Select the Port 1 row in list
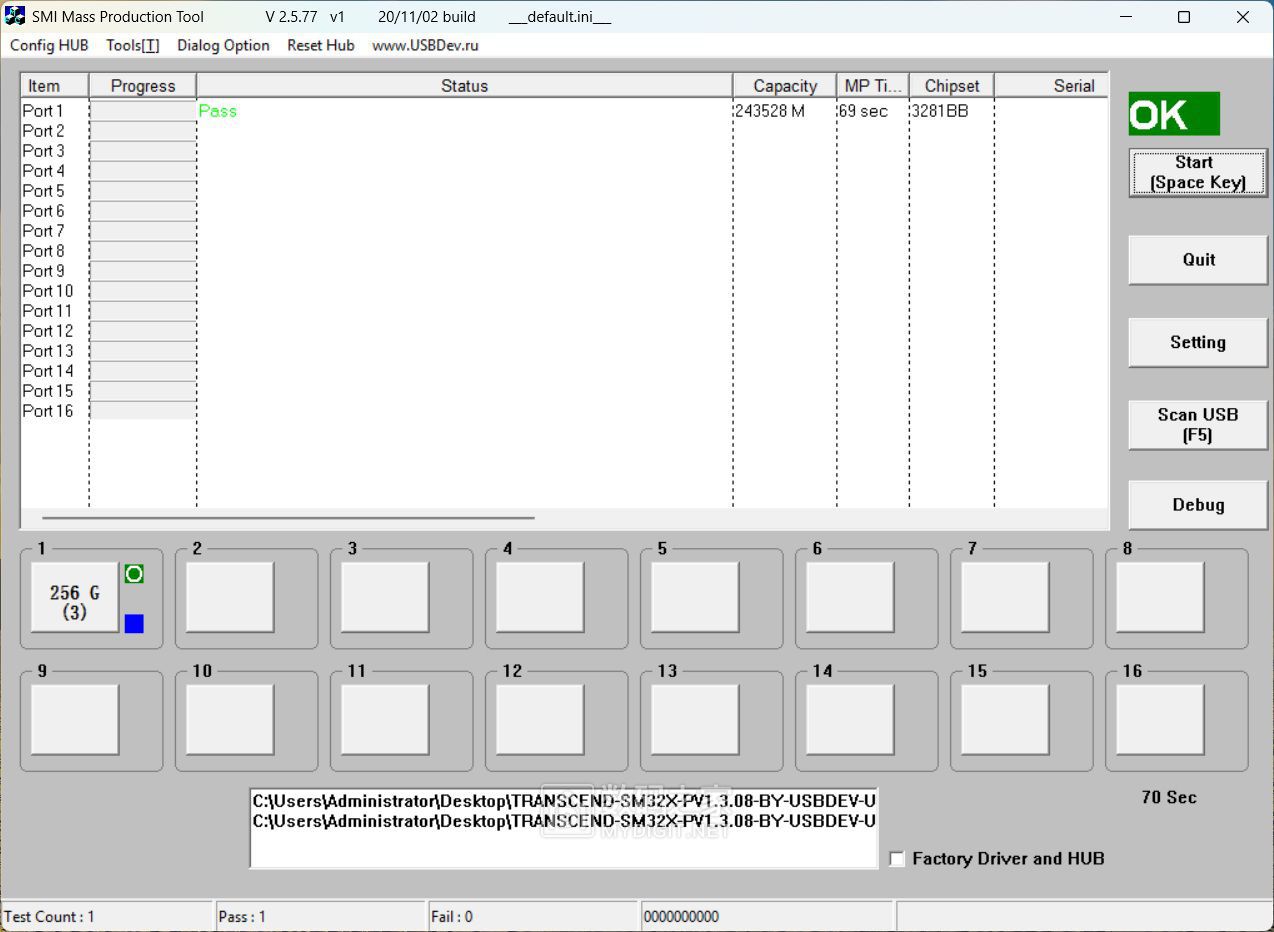This screenshot has height=932, width=1274. [x=43, y=111]
